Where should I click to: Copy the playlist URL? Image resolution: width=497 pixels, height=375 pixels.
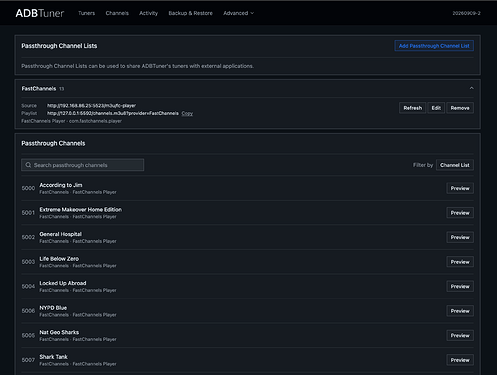187,113
